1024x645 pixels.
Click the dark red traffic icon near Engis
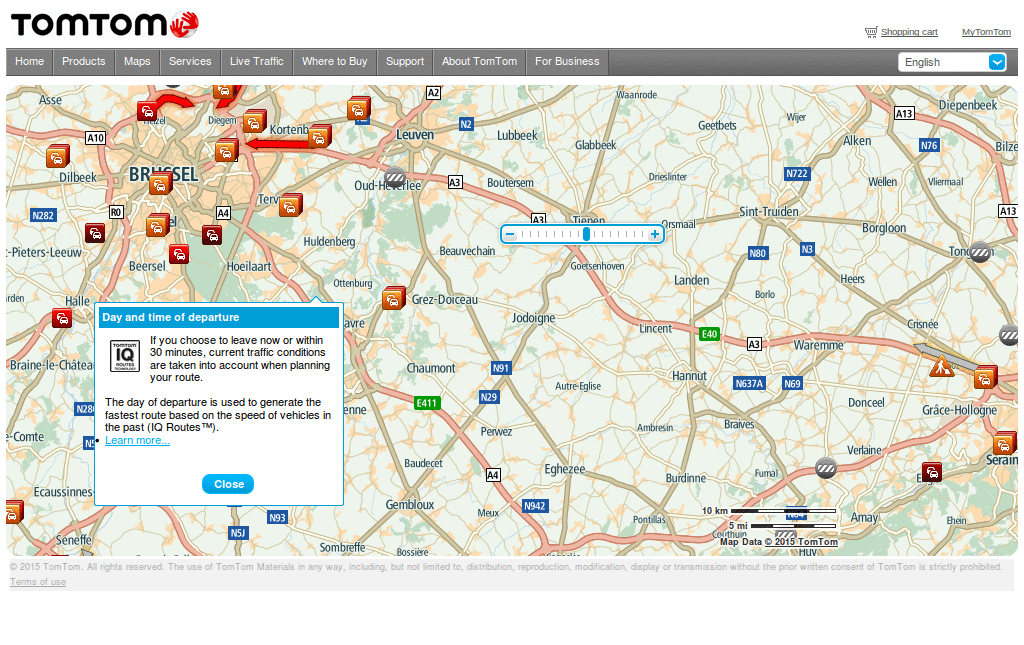932,472
